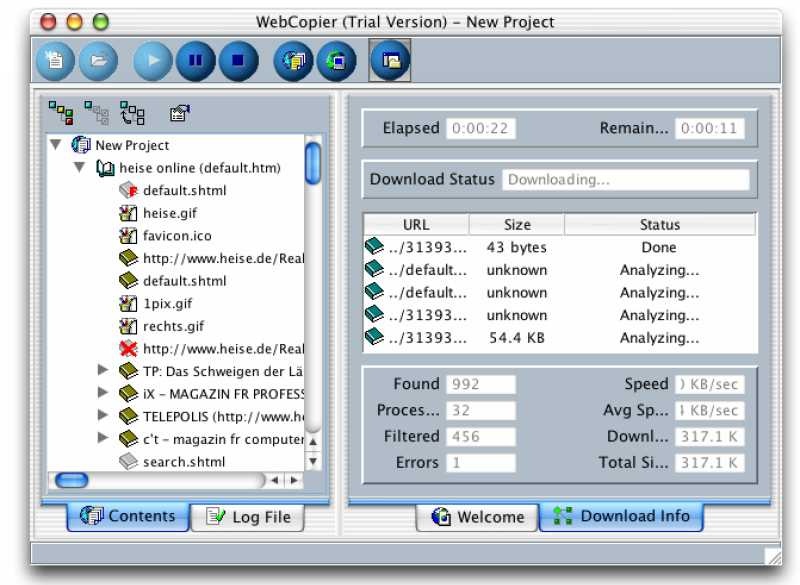Open a project with the folder icon
The image size is (800, 585).
pyautogui.click(x=98, y=61)
